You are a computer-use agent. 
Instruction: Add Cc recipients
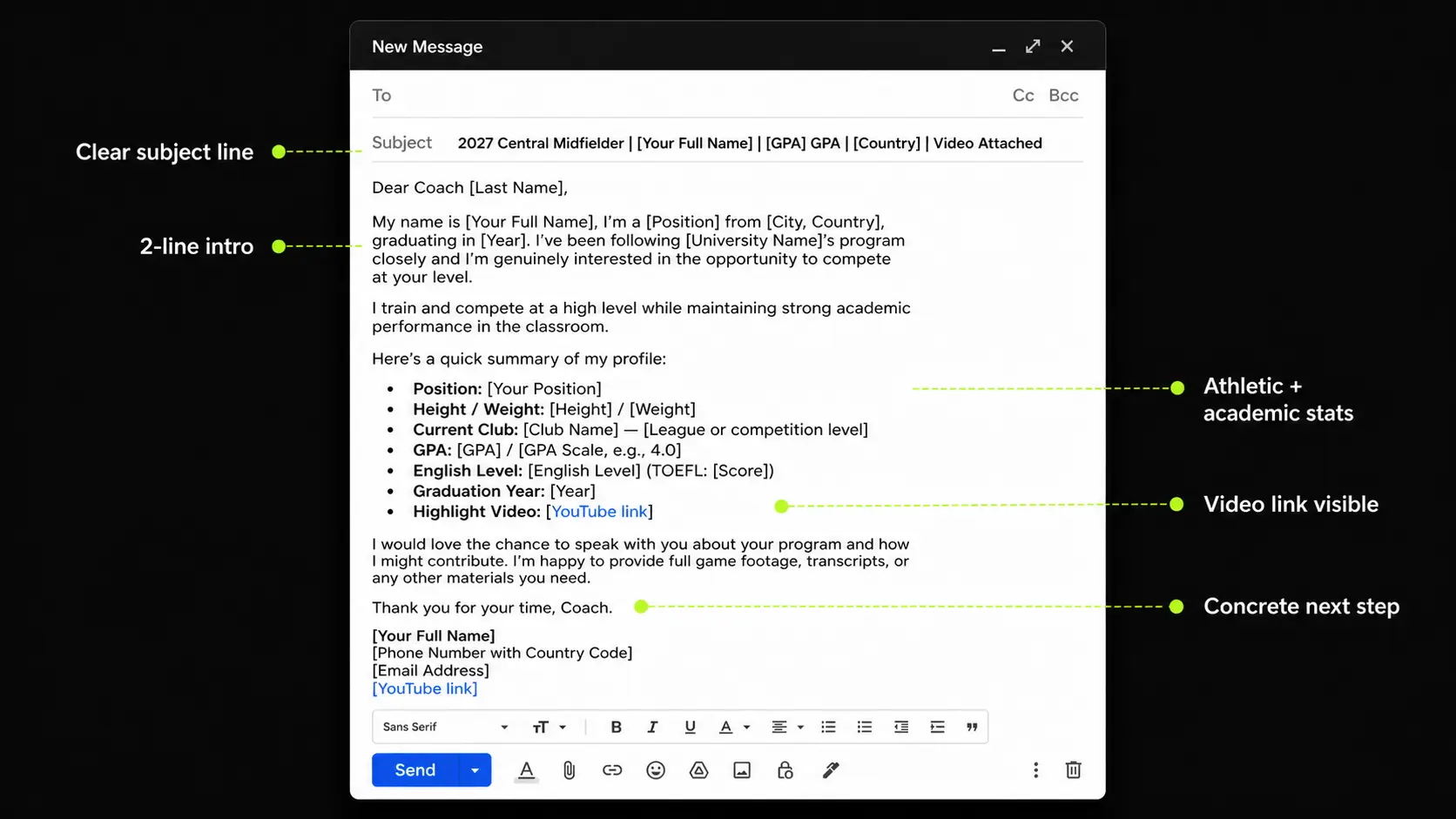click(1023, 96)
